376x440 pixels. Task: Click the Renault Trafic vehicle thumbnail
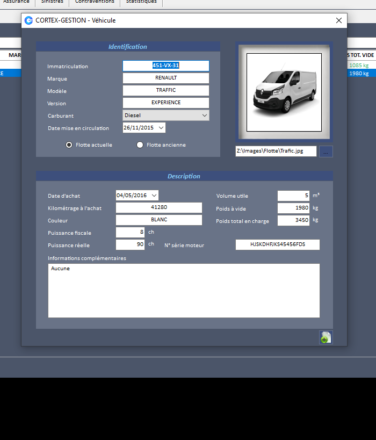tap(284, 92)
